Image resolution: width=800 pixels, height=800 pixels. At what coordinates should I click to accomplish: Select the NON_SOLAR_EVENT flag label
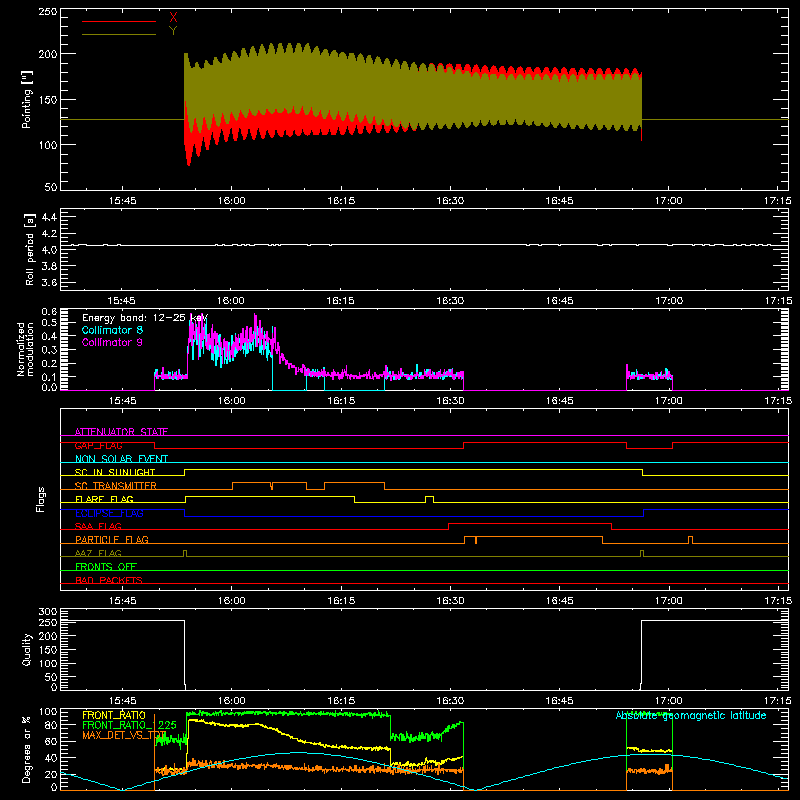point(121,459)
